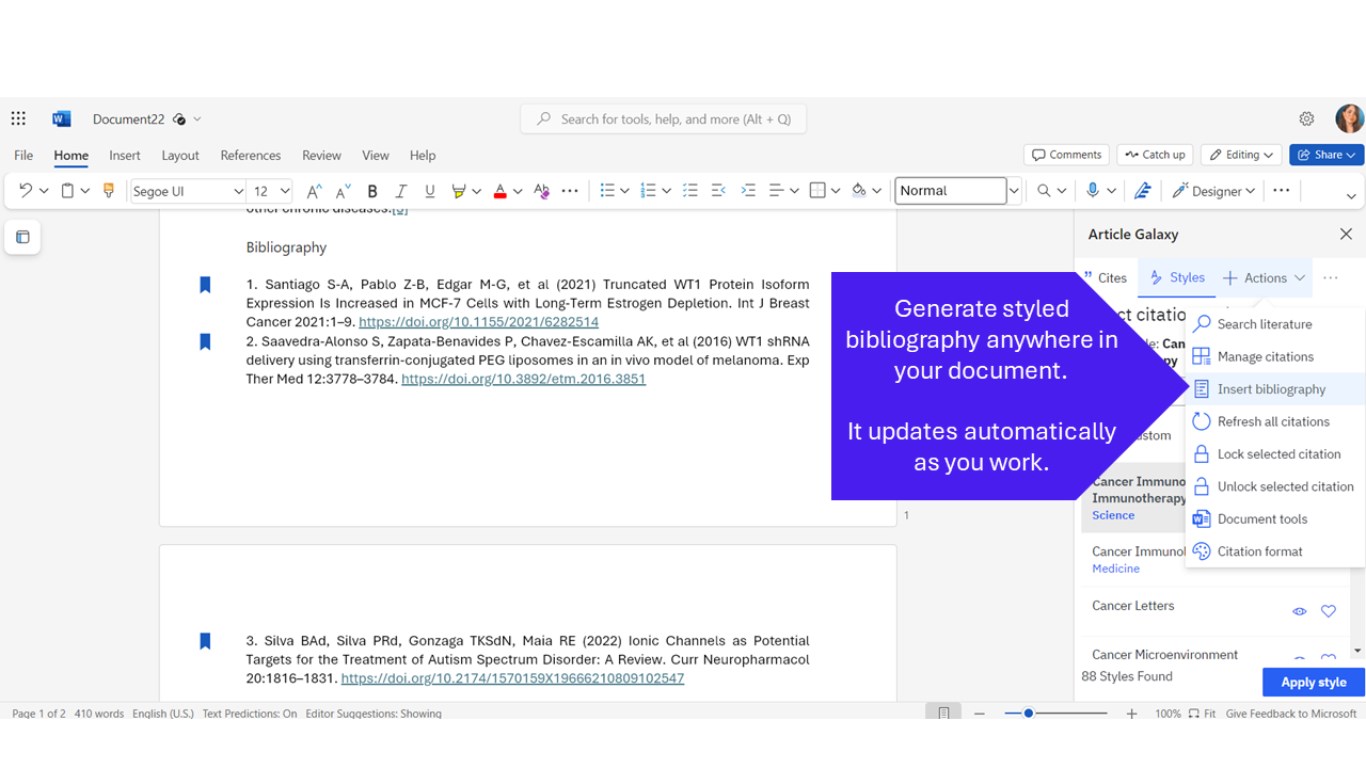The height and width of the screenshot is (768, 1366).
Task: Activate the Format Painter brush
Action: click(x=109, y=191)
